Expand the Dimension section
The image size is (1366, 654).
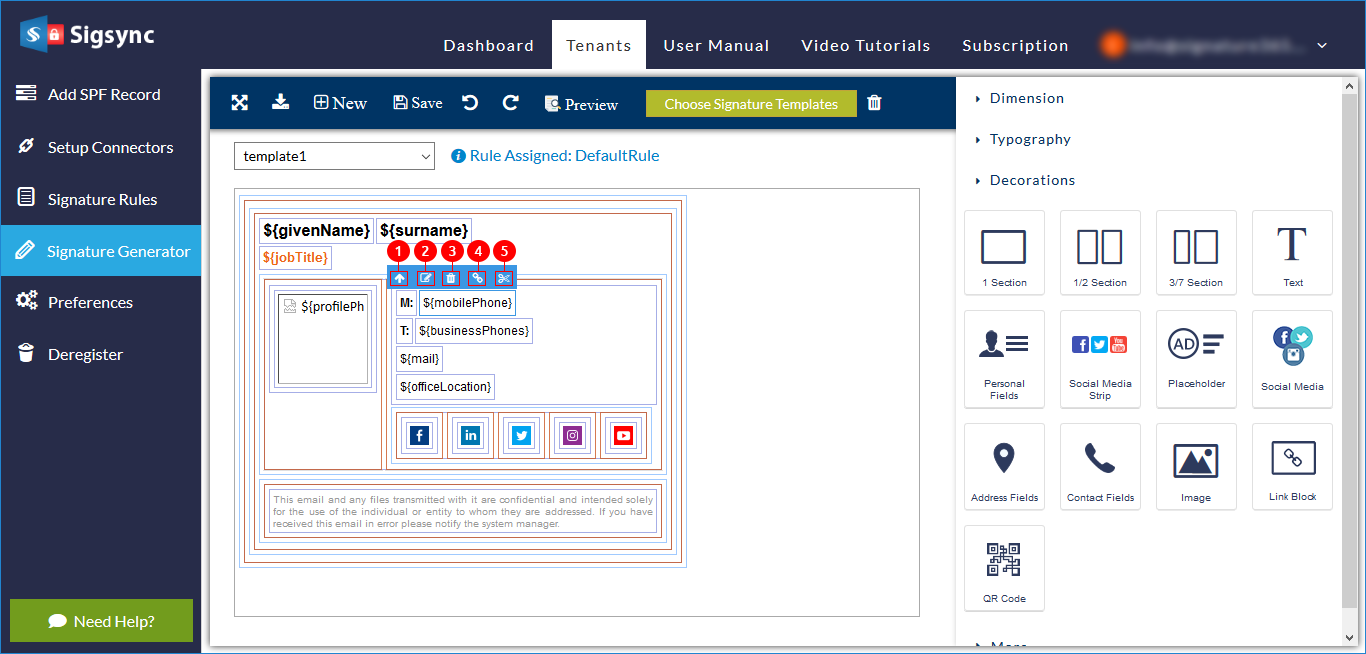pos(1026,98)
